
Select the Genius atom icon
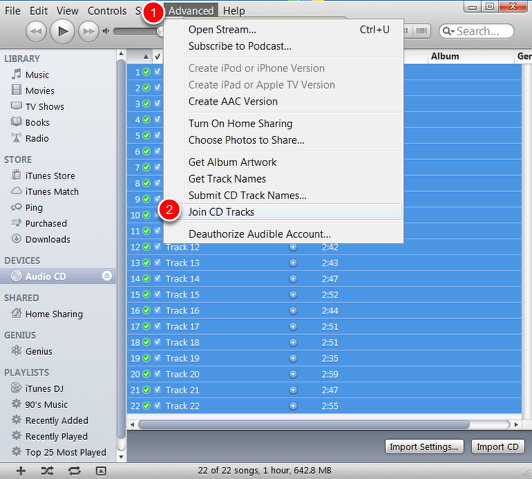click(16, 350)
